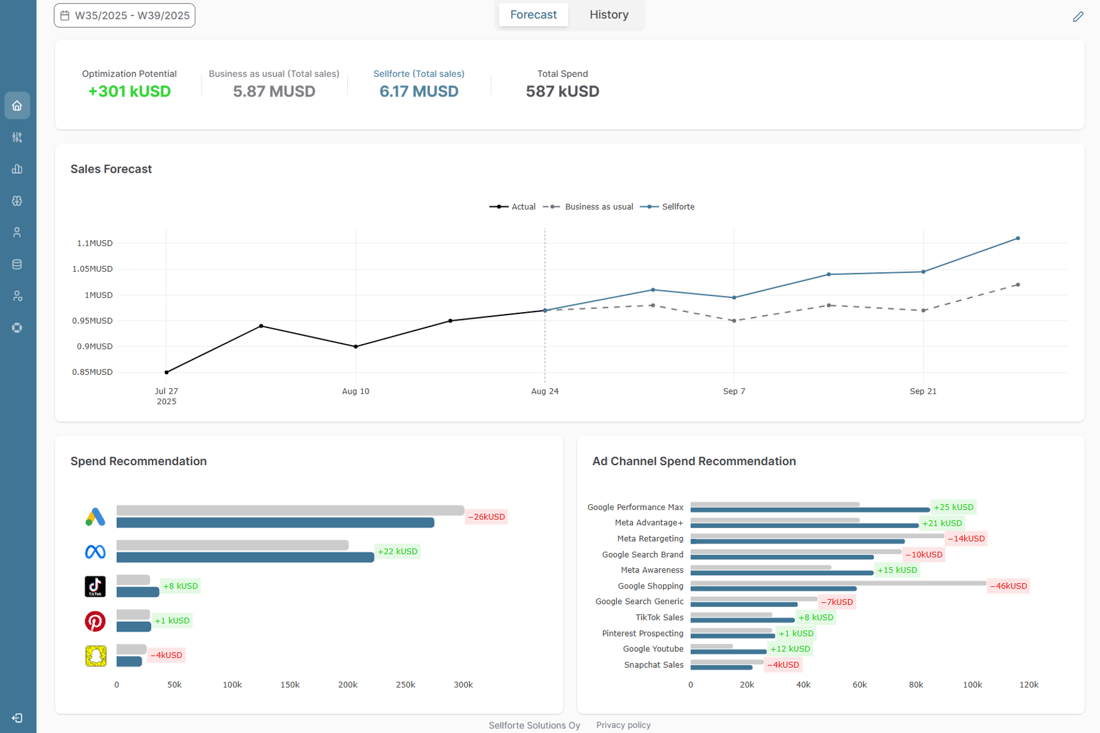
Task: Open the W35/2025 - W39/2025 date range picker
Action: point(124,16)
